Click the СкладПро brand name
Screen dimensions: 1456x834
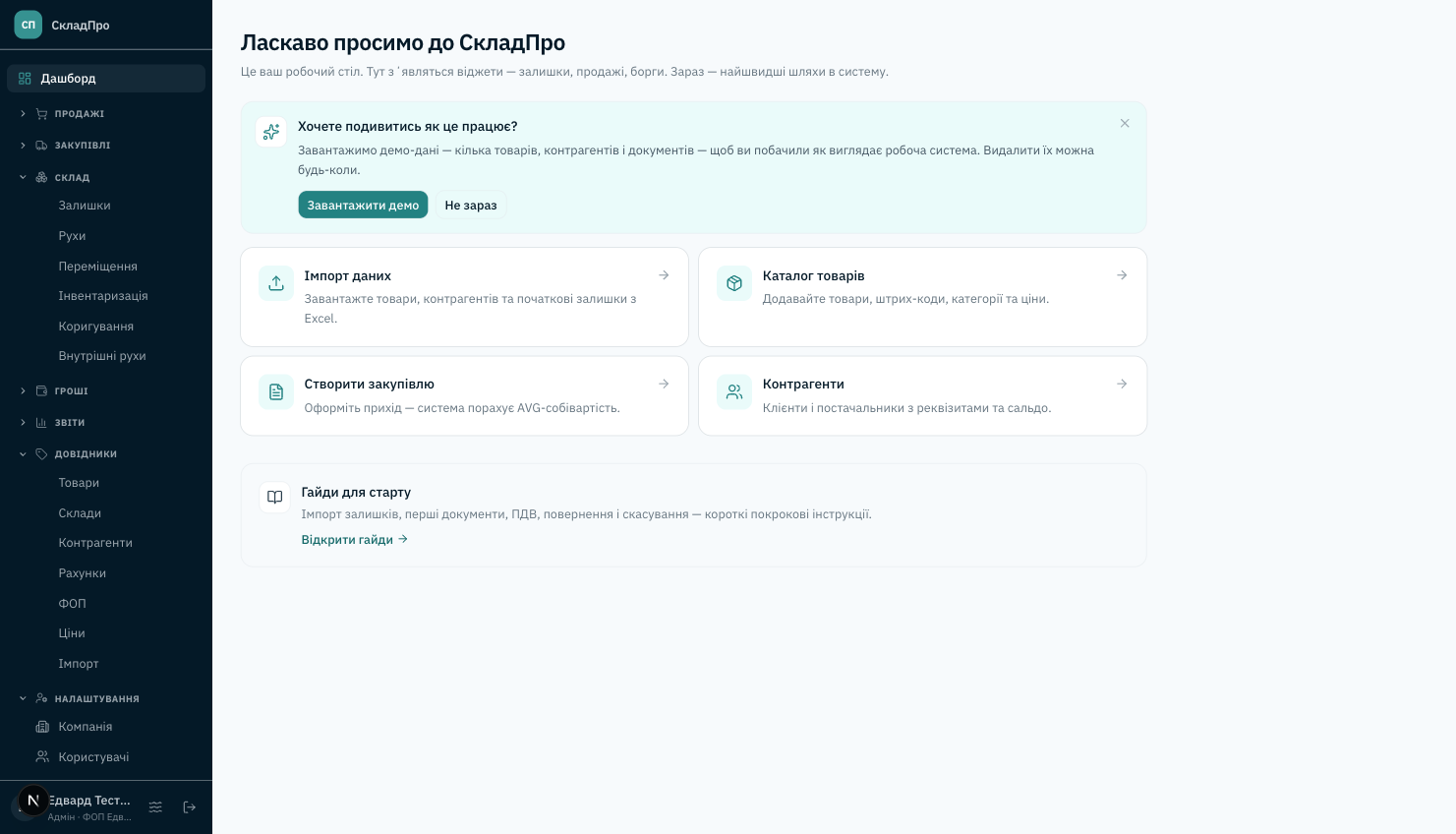[x=81, y=26]
